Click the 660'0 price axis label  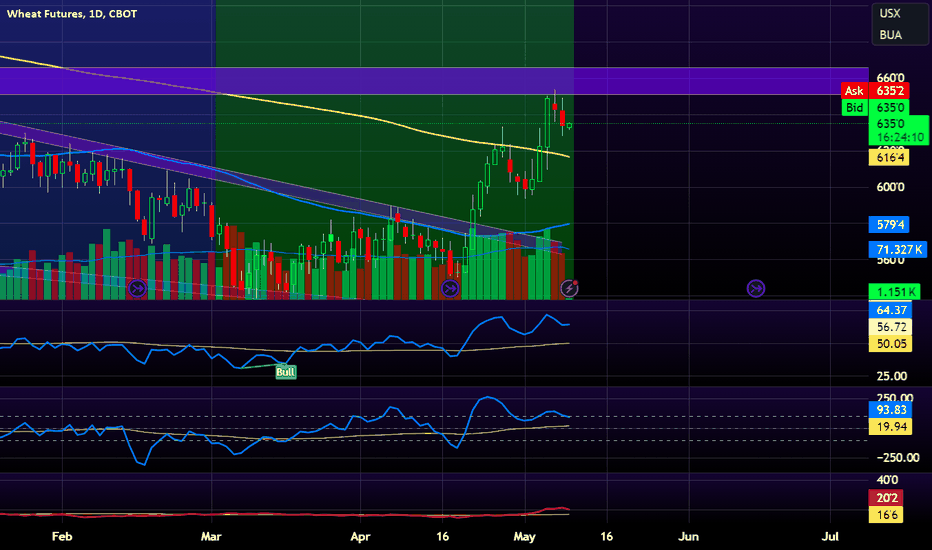click(x=890, y=78)
